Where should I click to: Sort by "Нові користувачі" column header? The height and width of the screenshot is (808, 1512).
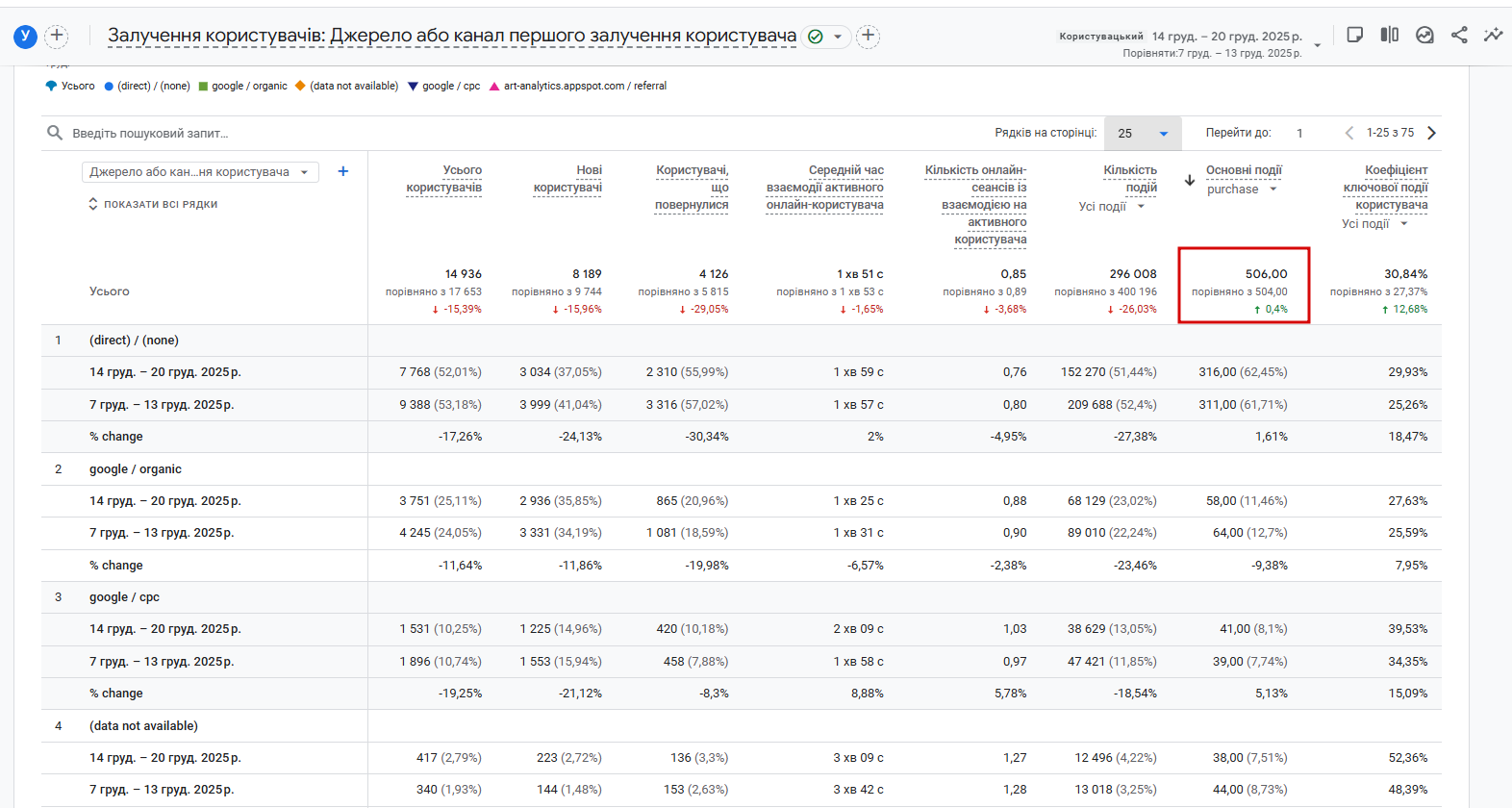(567, 179)
